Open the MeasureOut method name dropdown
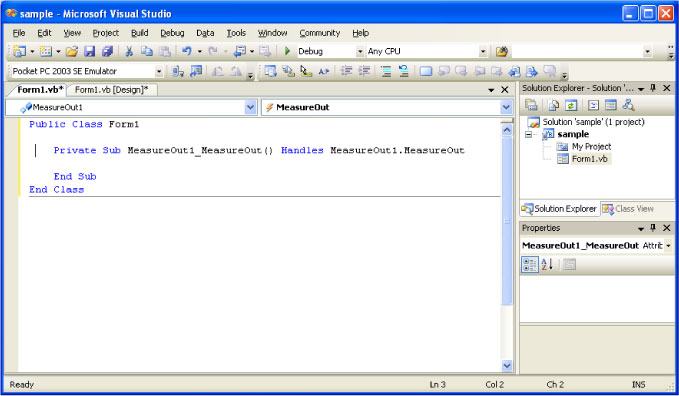 (506, 107)
